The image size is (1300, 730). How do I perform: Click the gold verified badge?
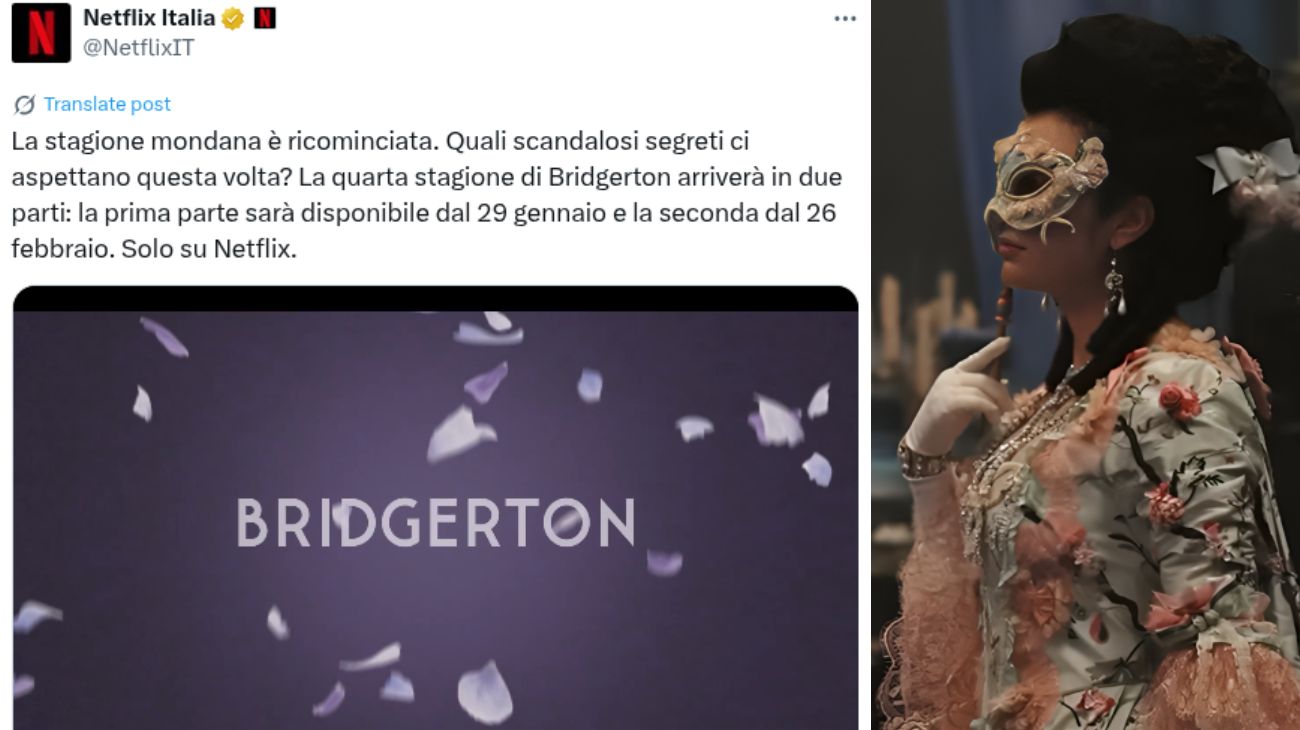tap(232, 18)
